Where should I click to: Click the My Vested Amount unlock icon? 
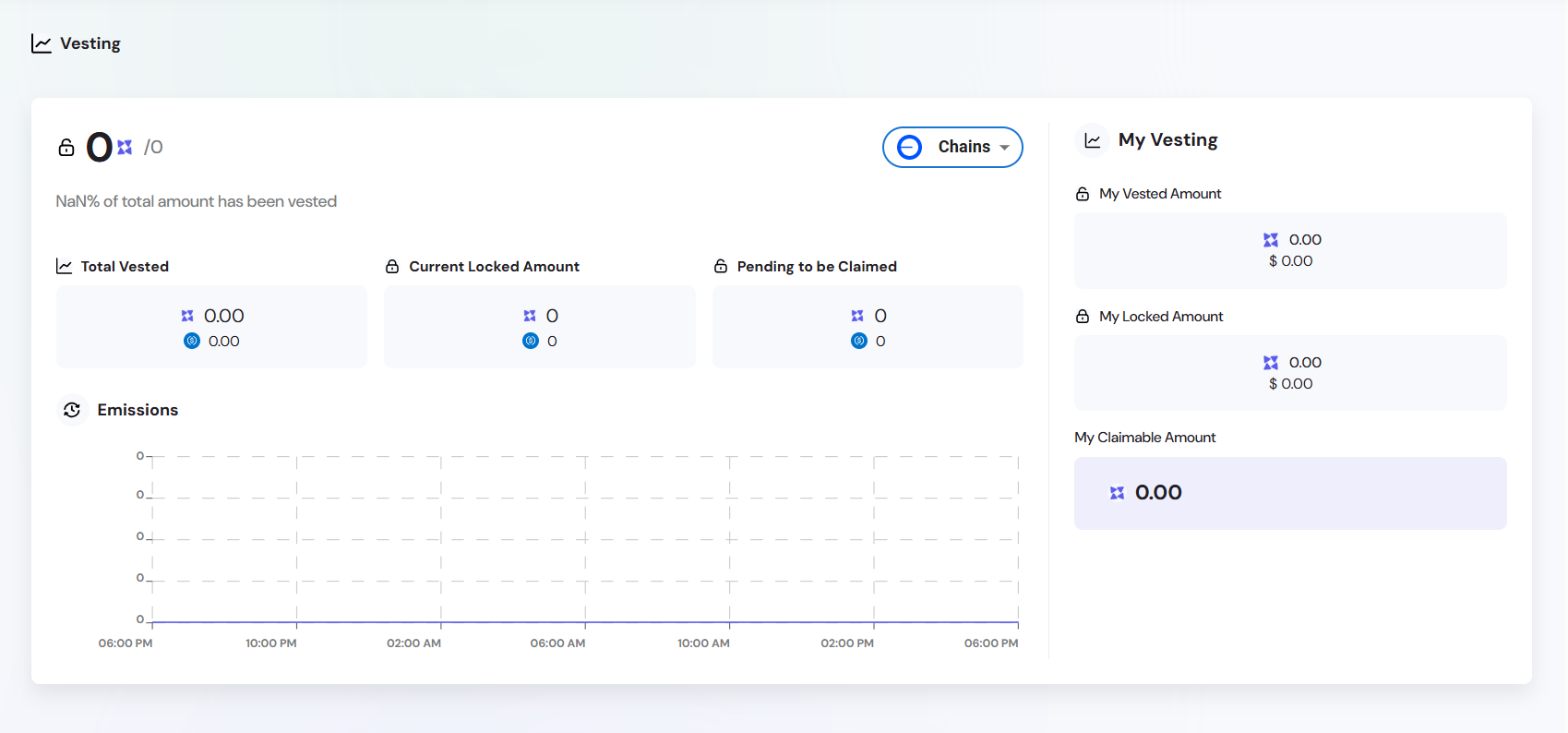1083,194
